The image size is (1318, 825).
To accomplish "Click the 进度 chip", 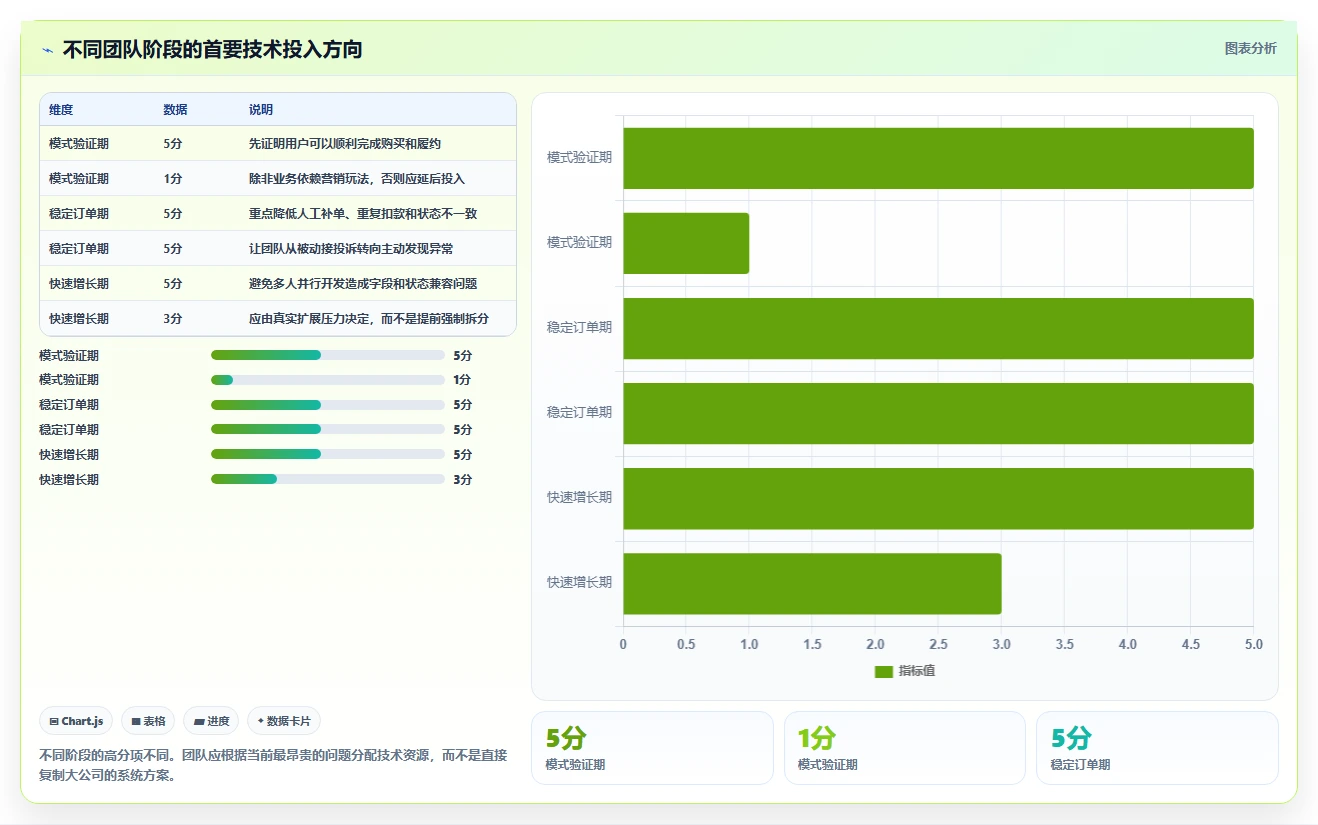I will 211,721.
